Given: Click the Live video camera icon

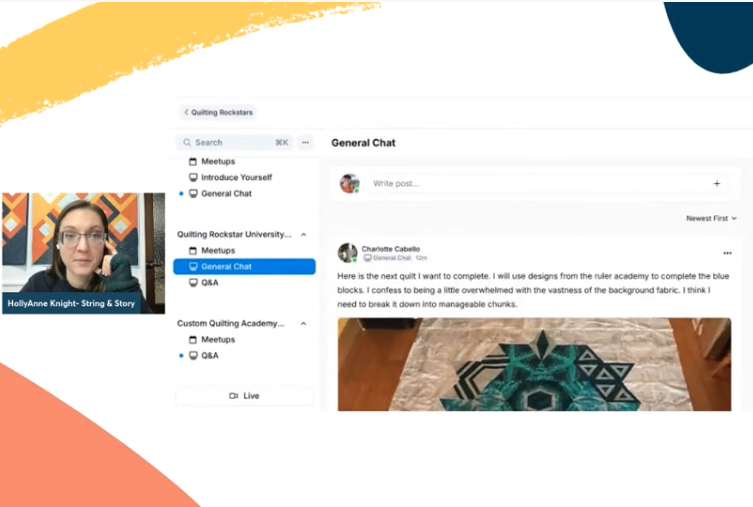Looking at the screenshot, I should tap(234, 396).
